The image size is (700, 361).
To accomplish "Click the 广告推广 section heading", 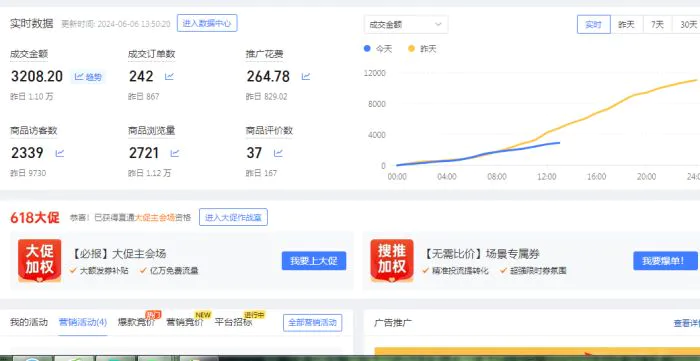I will tap(393, 323).
